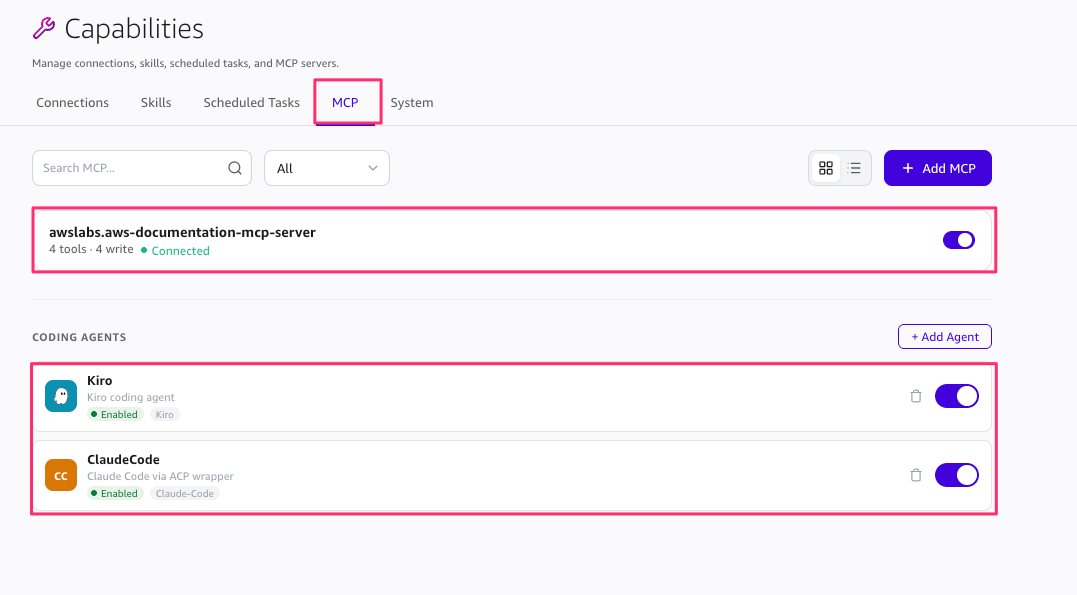Click the Add Agent button
1077x595 pixels.
[944, 337]
